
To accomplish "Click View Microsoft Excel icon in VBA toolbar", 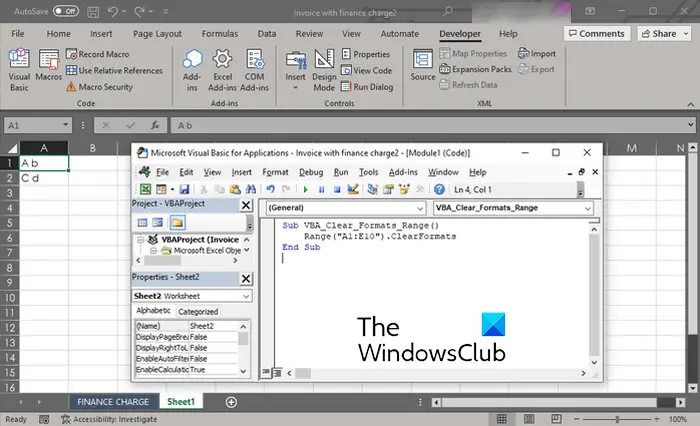I will (145, 189).
